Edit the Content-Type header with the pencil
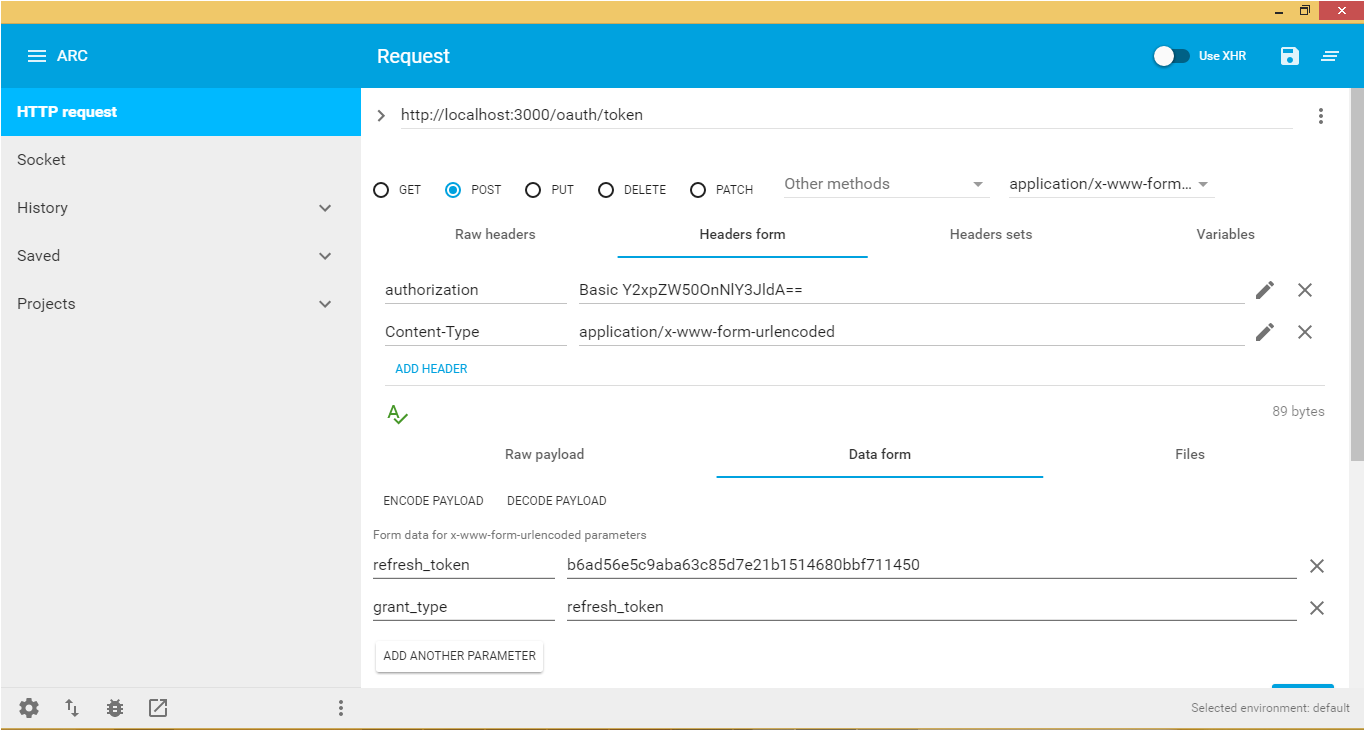This screenshot has height=730, width=1364. click(x=1265, y=332)
